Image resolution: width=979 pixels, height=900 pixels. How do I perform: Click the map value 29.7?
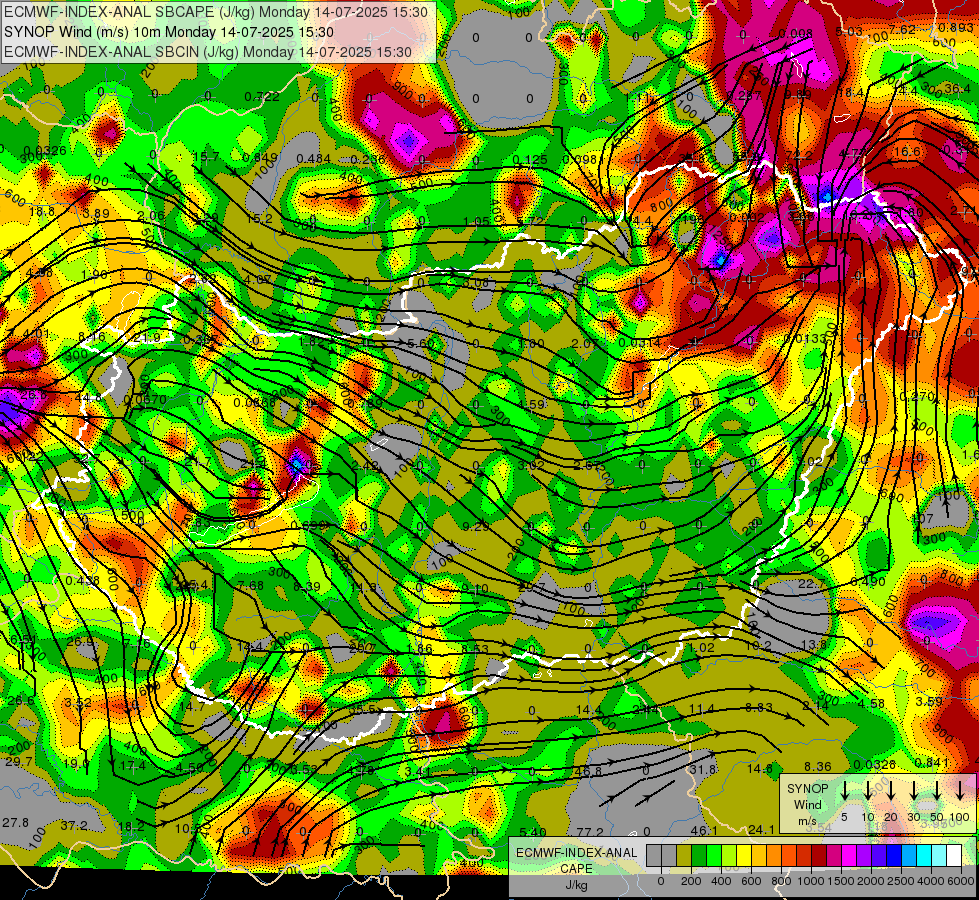19,761
